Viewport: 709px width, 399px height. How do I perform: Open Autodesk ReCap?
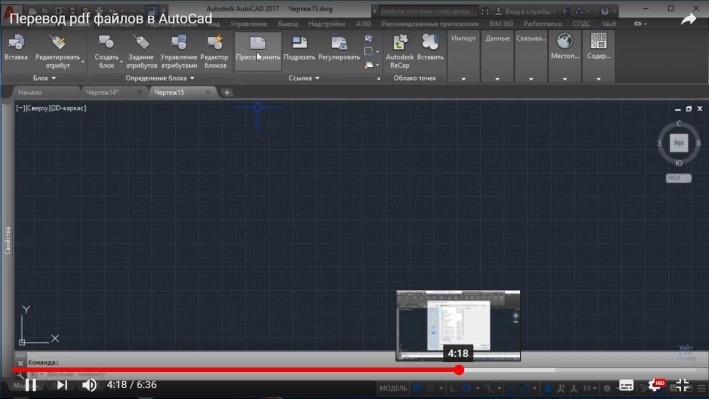400,52
